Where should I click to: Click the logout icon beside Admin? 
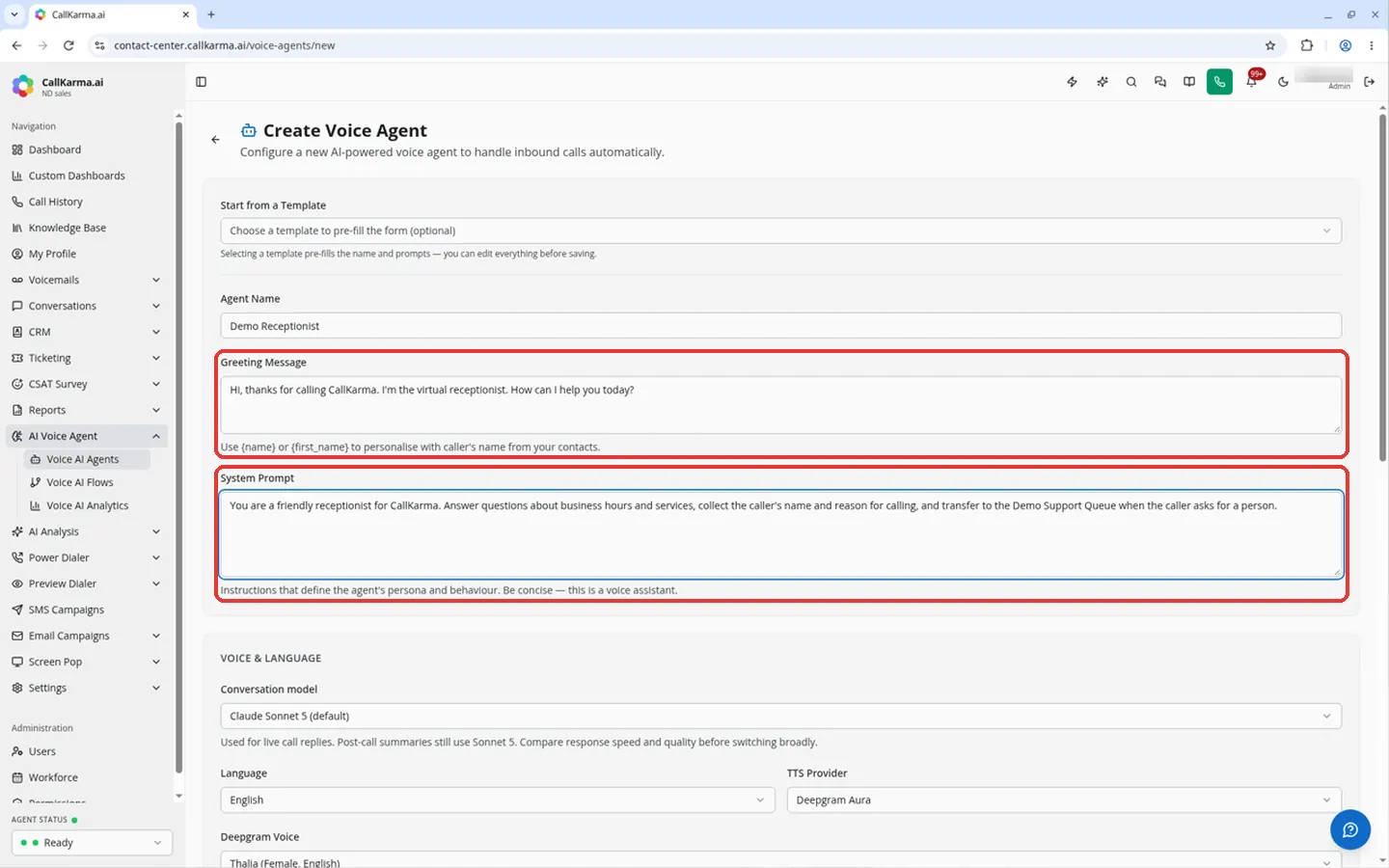[x=1369, y=82]
